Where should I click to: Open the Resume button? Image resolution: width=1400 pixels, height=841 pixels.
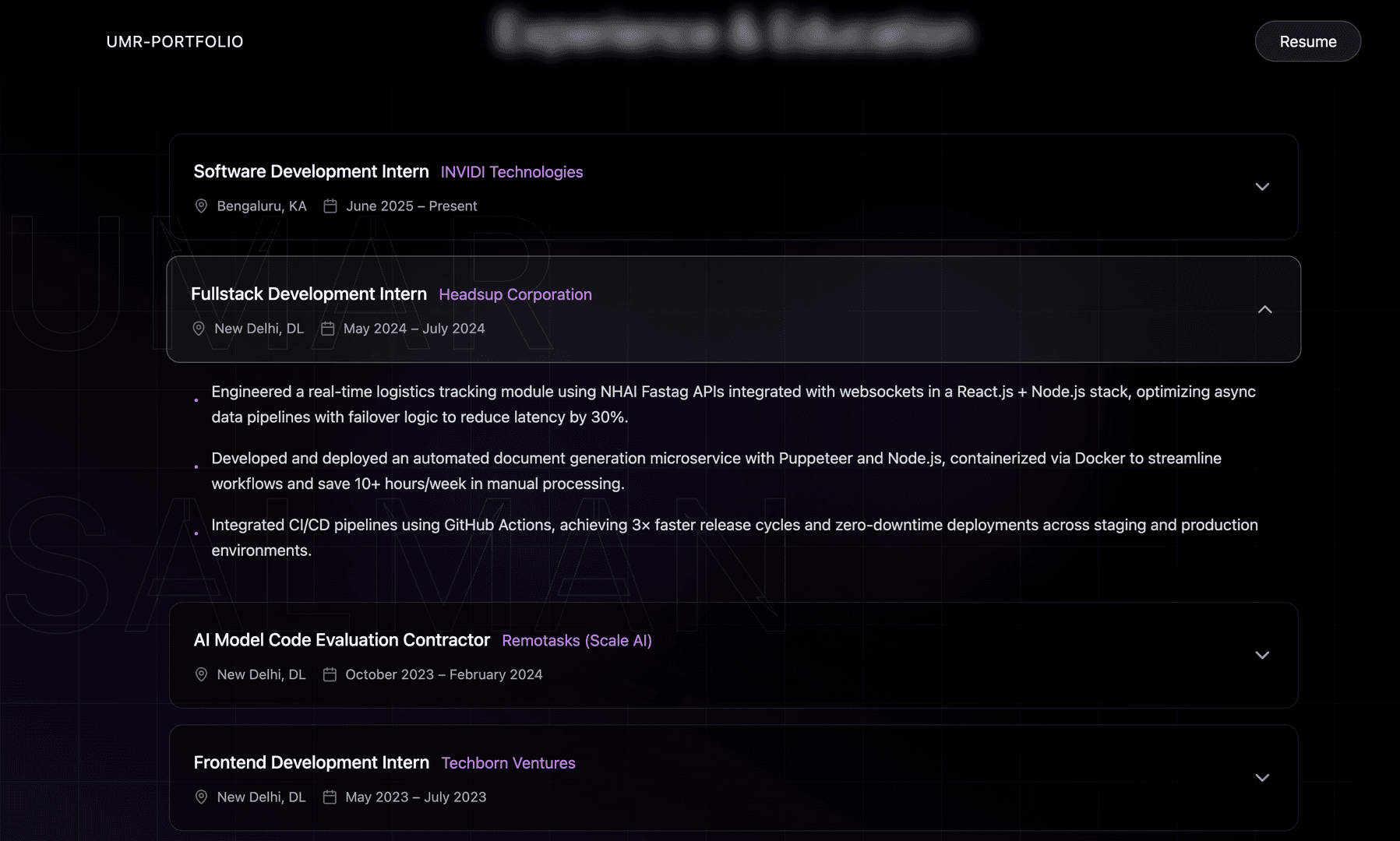click(1307, 42)
